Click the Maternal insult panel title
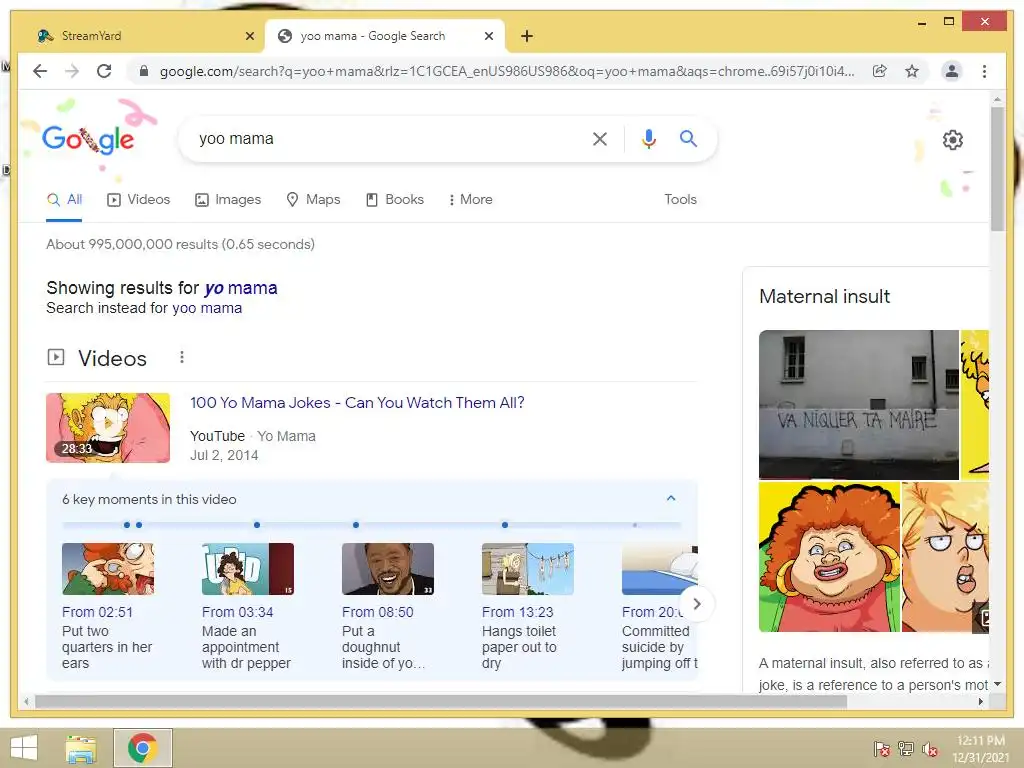Viewport: 1024px width, 768px height. pyautogui.click(x=824, y=296)
